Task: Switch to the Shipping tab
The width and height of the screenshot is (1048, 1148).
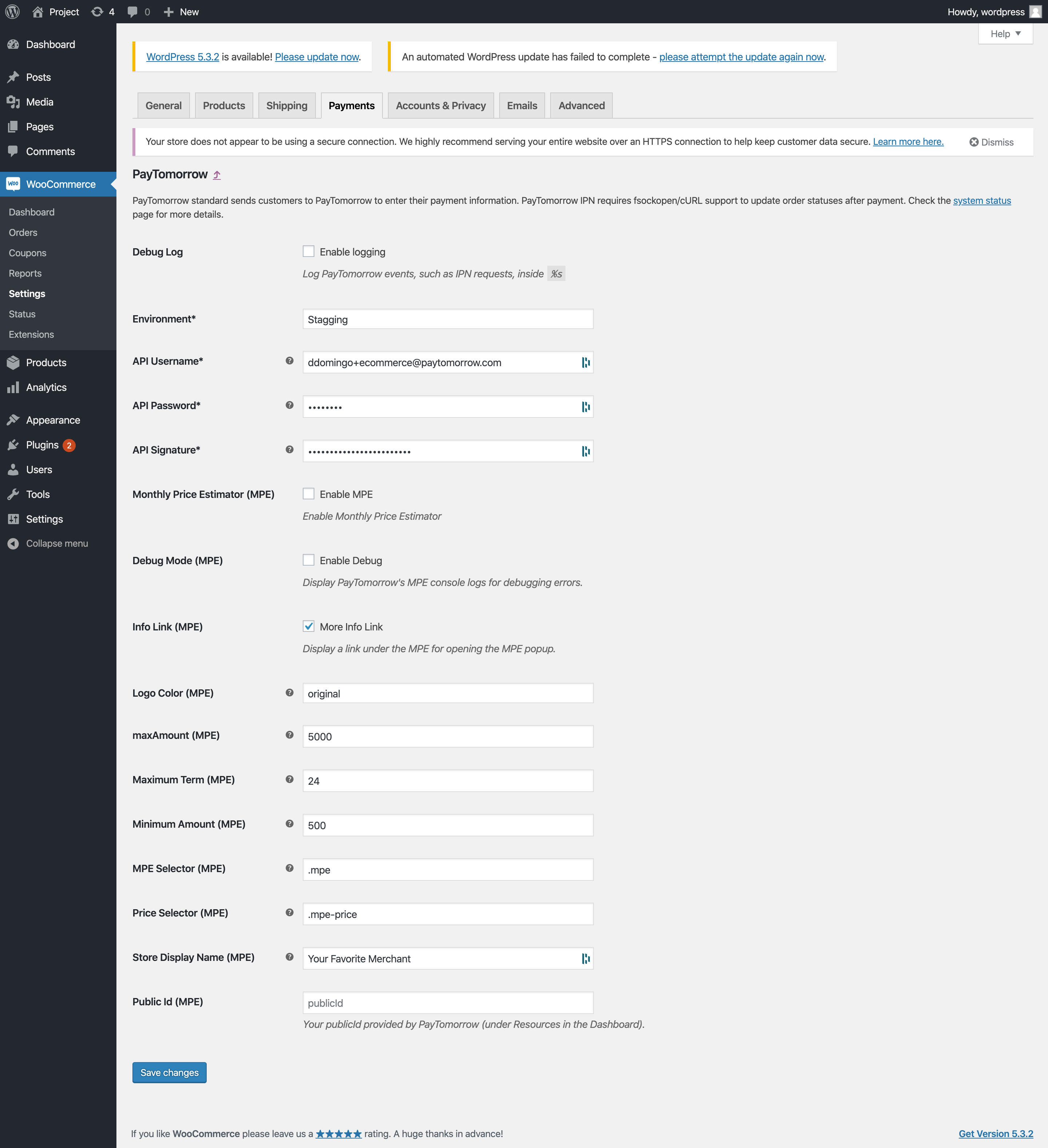Action: [x=287, y=105]
